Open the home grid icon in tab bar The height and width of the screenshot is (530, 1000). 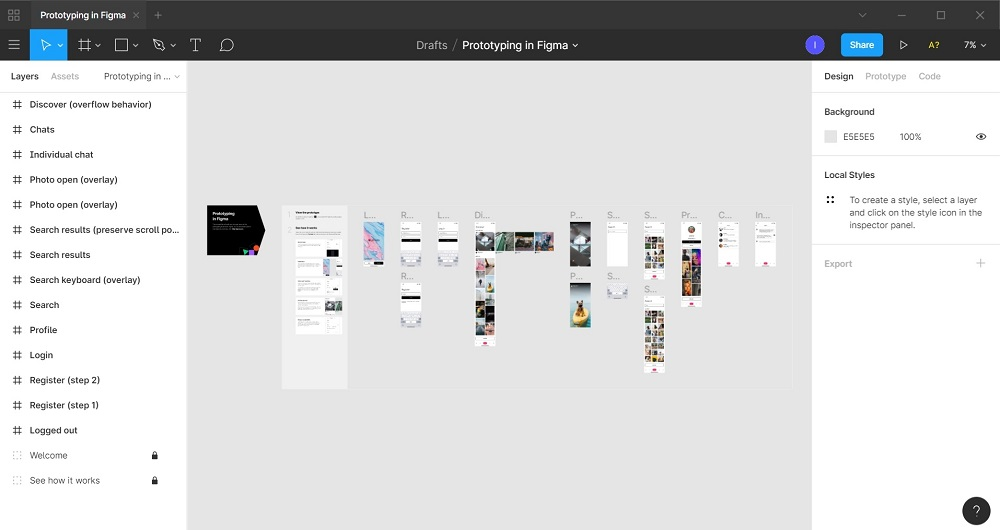14,15
